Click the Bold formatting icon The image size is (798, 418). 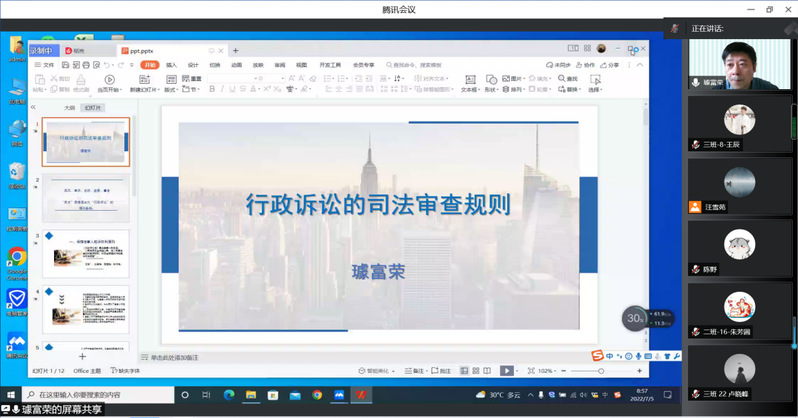tap(213, 89)
